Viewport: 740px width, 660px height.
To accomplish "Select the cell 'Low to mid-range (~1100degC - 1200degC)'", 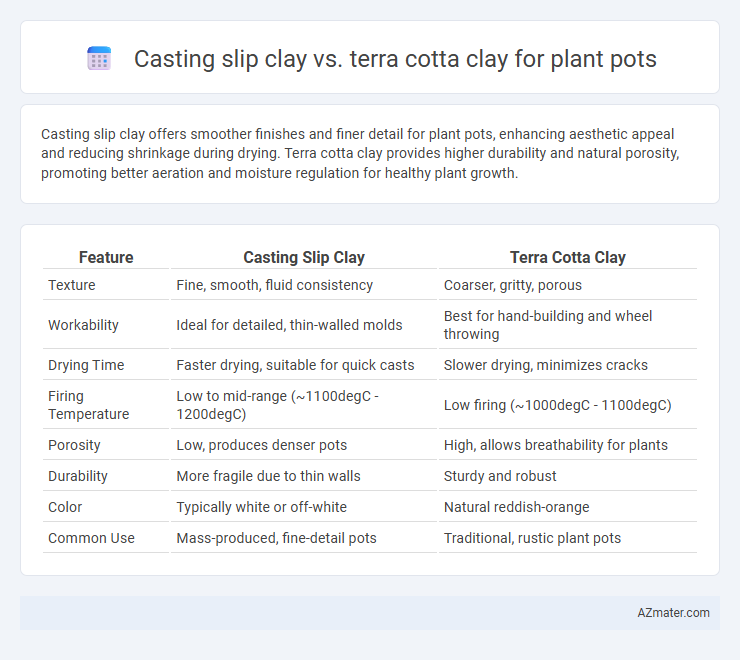I will [278, 405].
